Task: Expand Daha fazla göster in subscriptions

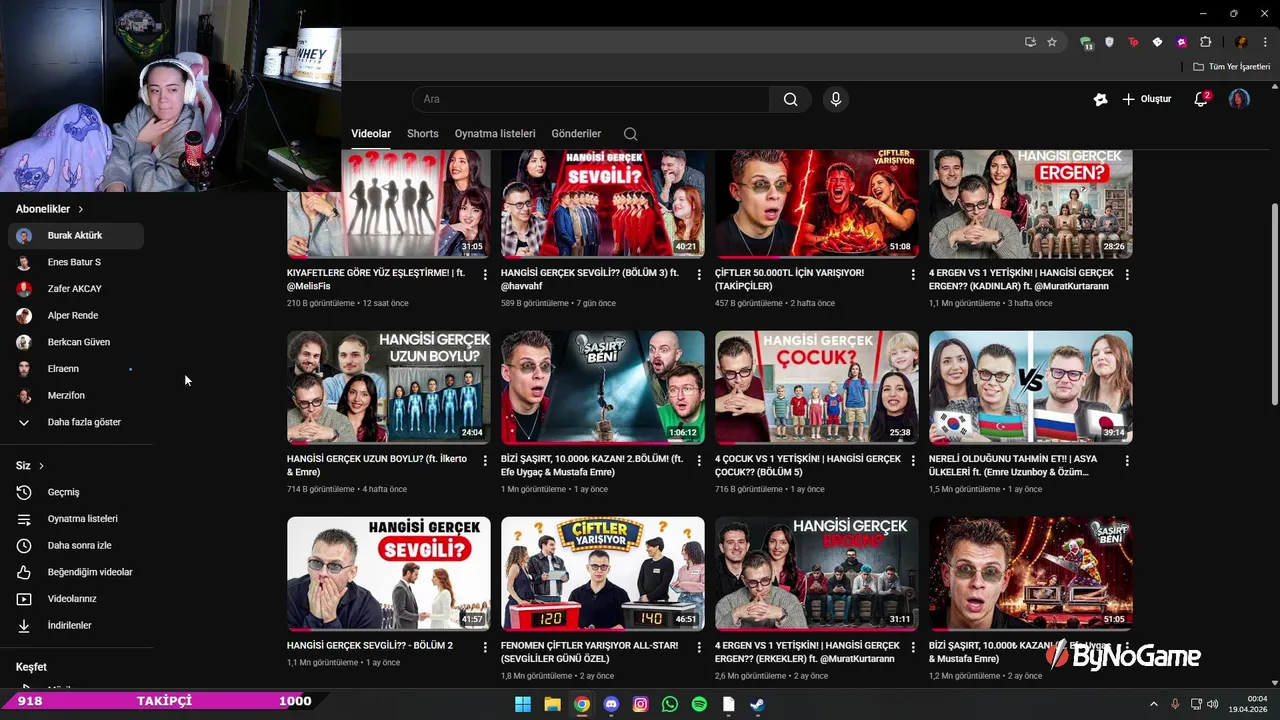Action: point(76,422)
